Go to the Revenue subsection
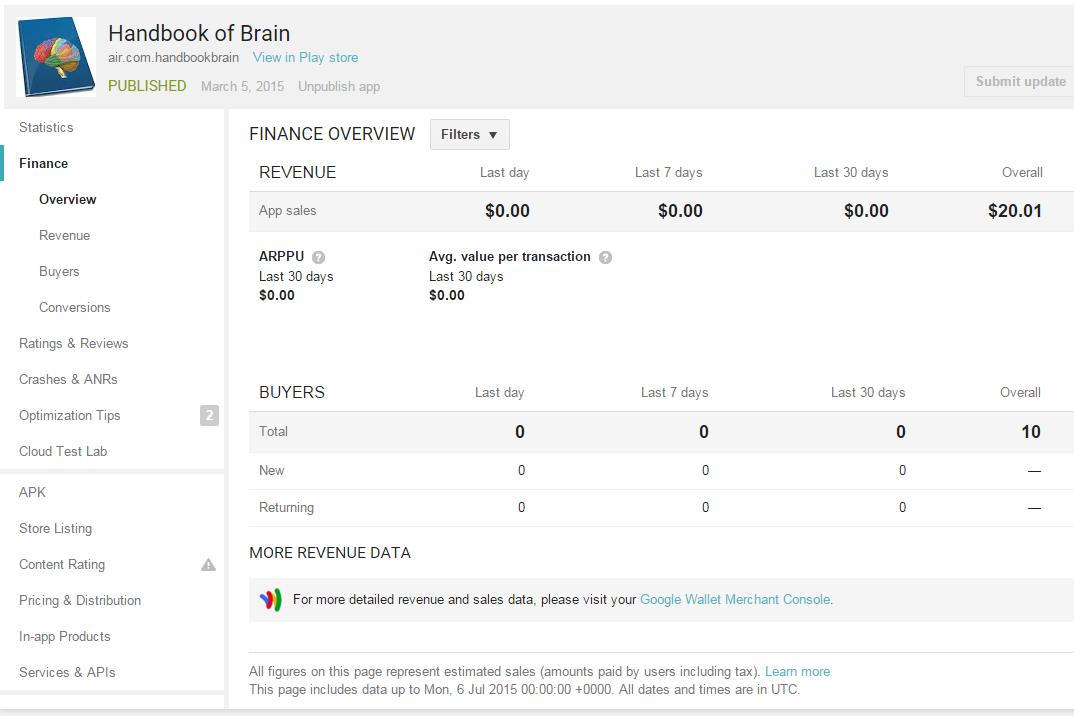The height and width of the screenshot is (716, 1074). pyautogui.click(x=64, y=235)
